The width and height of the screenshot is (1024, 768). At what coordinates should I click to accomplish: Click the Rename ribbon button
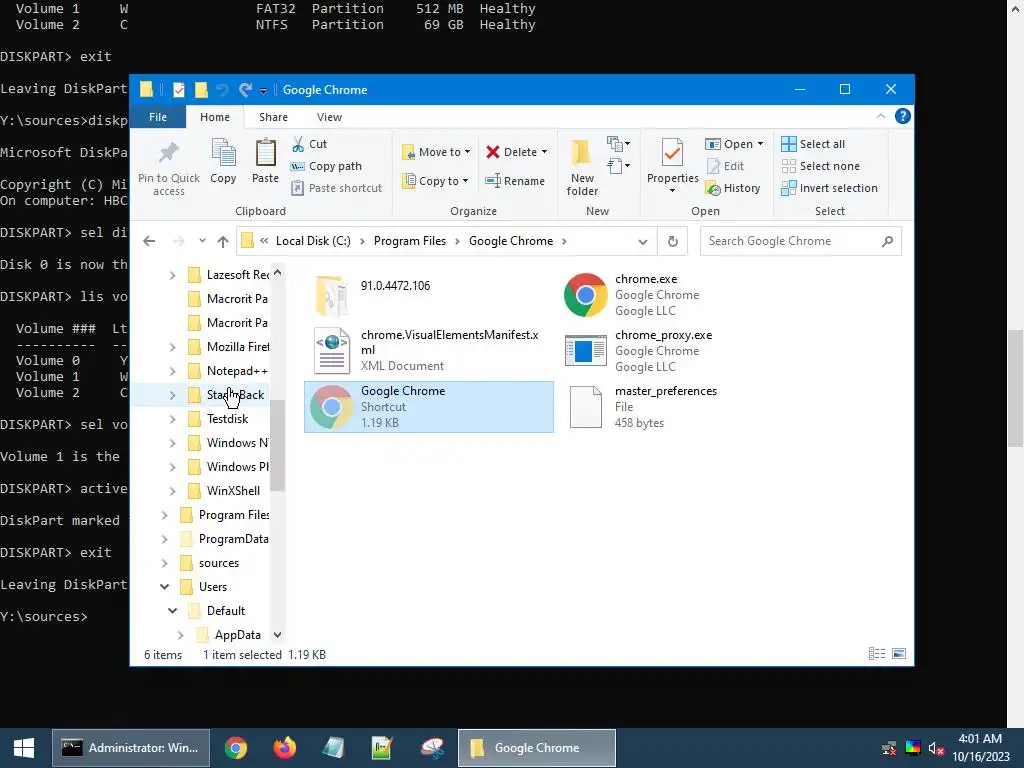pyautogui.click(x=515, y=181)
